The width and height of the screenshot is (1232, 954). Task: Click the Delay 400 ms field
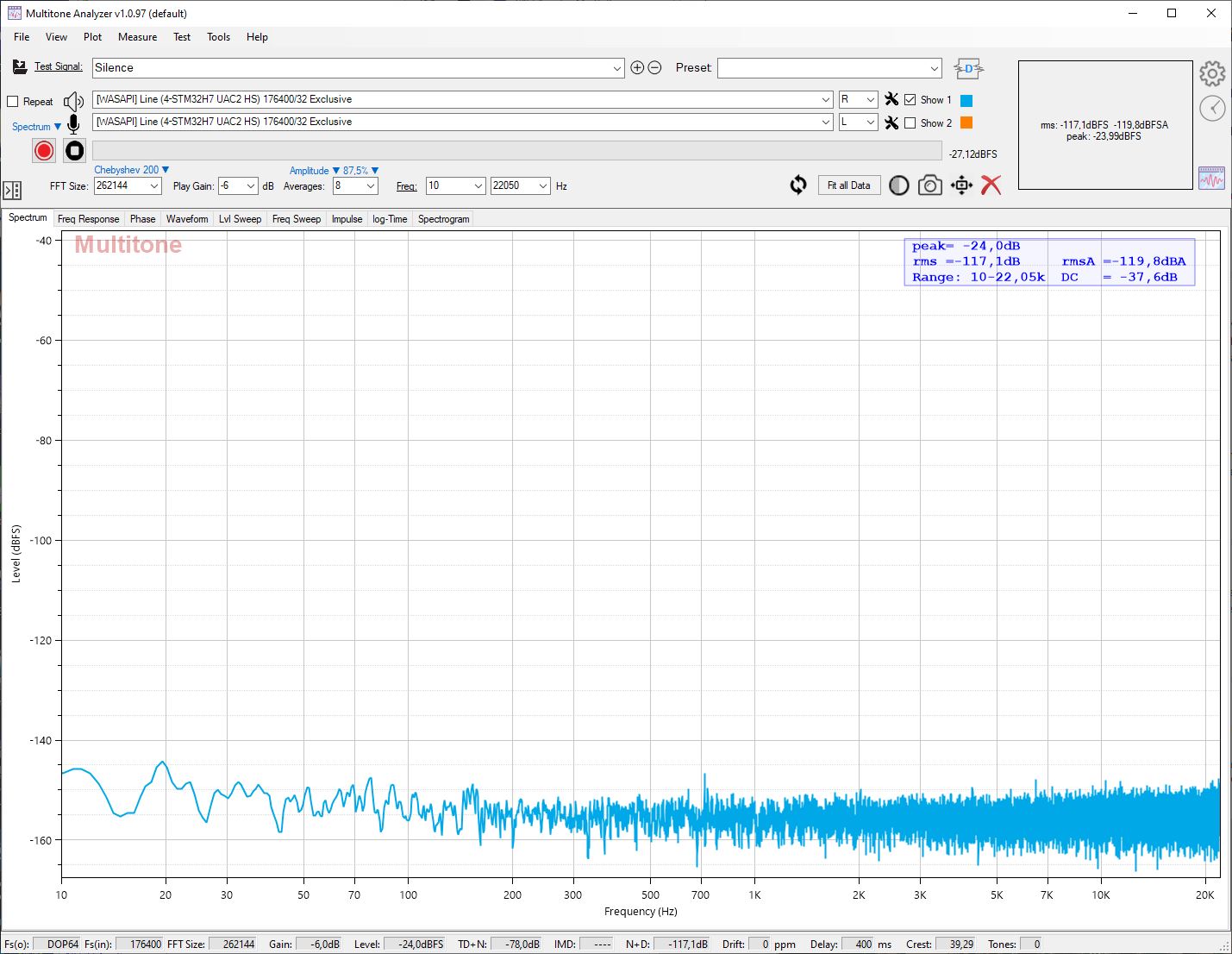pos(858,945)
